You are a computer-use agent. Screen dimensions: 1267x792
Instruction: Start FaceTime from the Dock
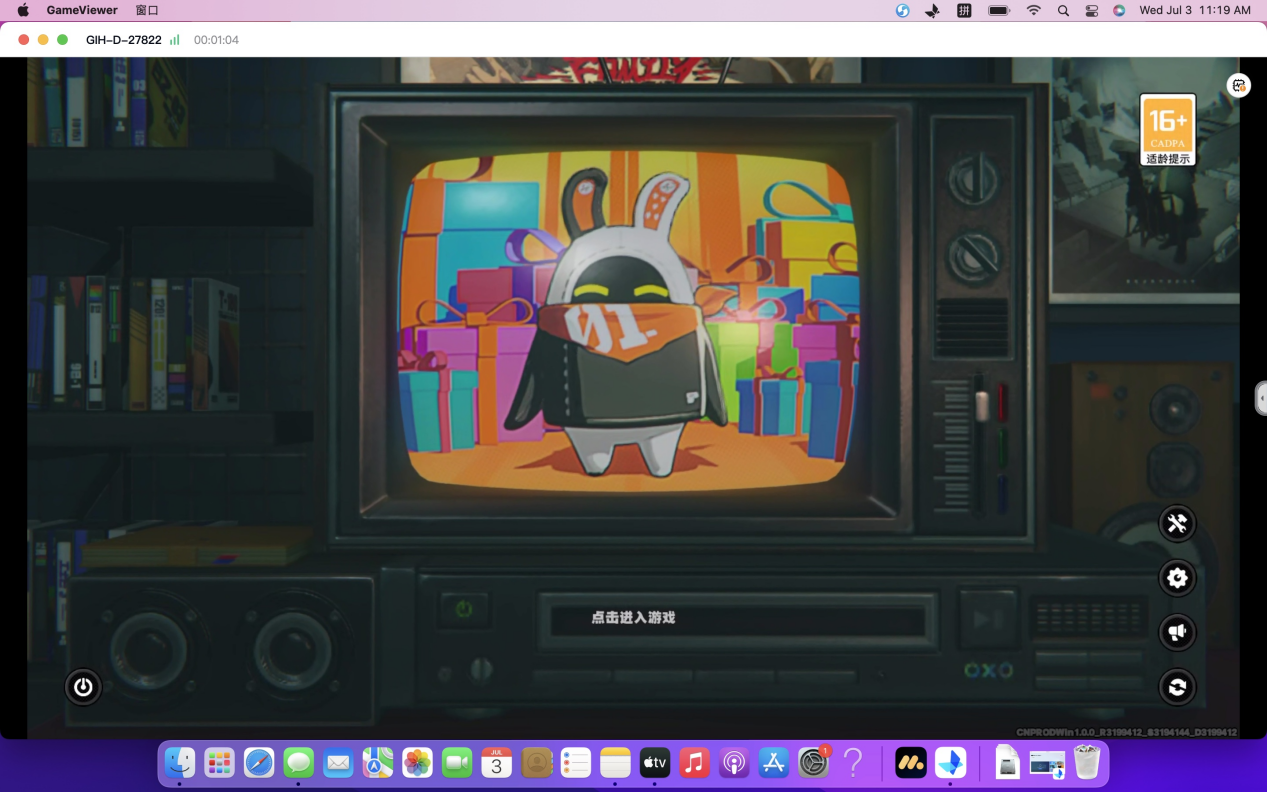457,763
